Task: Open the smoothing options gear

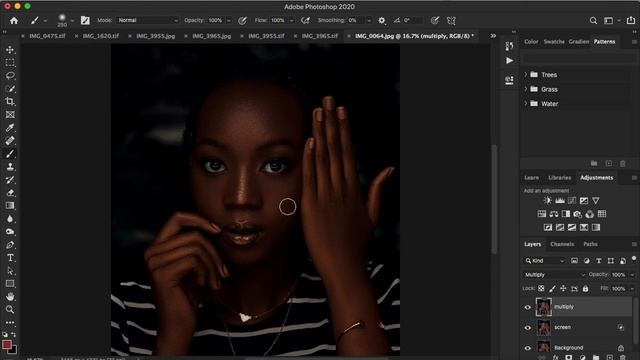Action: pos(382,20)
